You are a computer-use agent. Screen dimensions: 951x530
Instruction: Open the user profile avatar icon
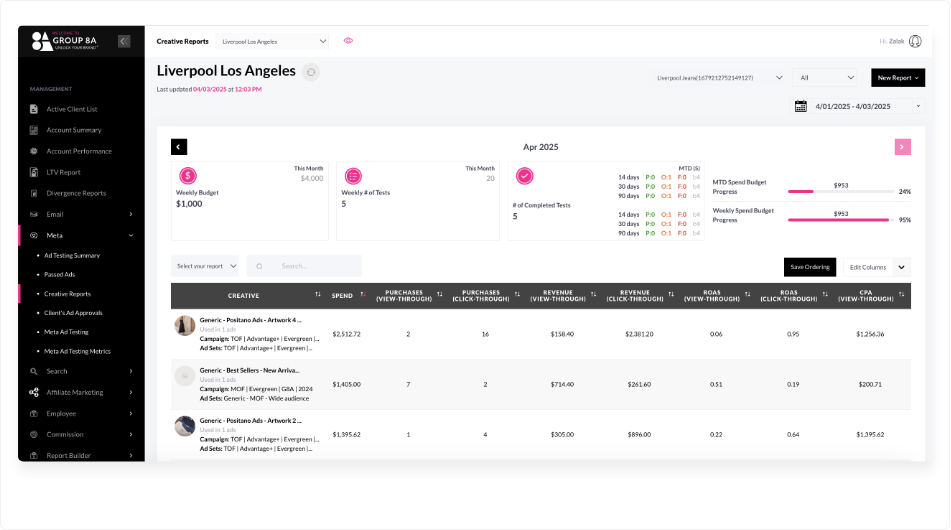coord(915,41)
